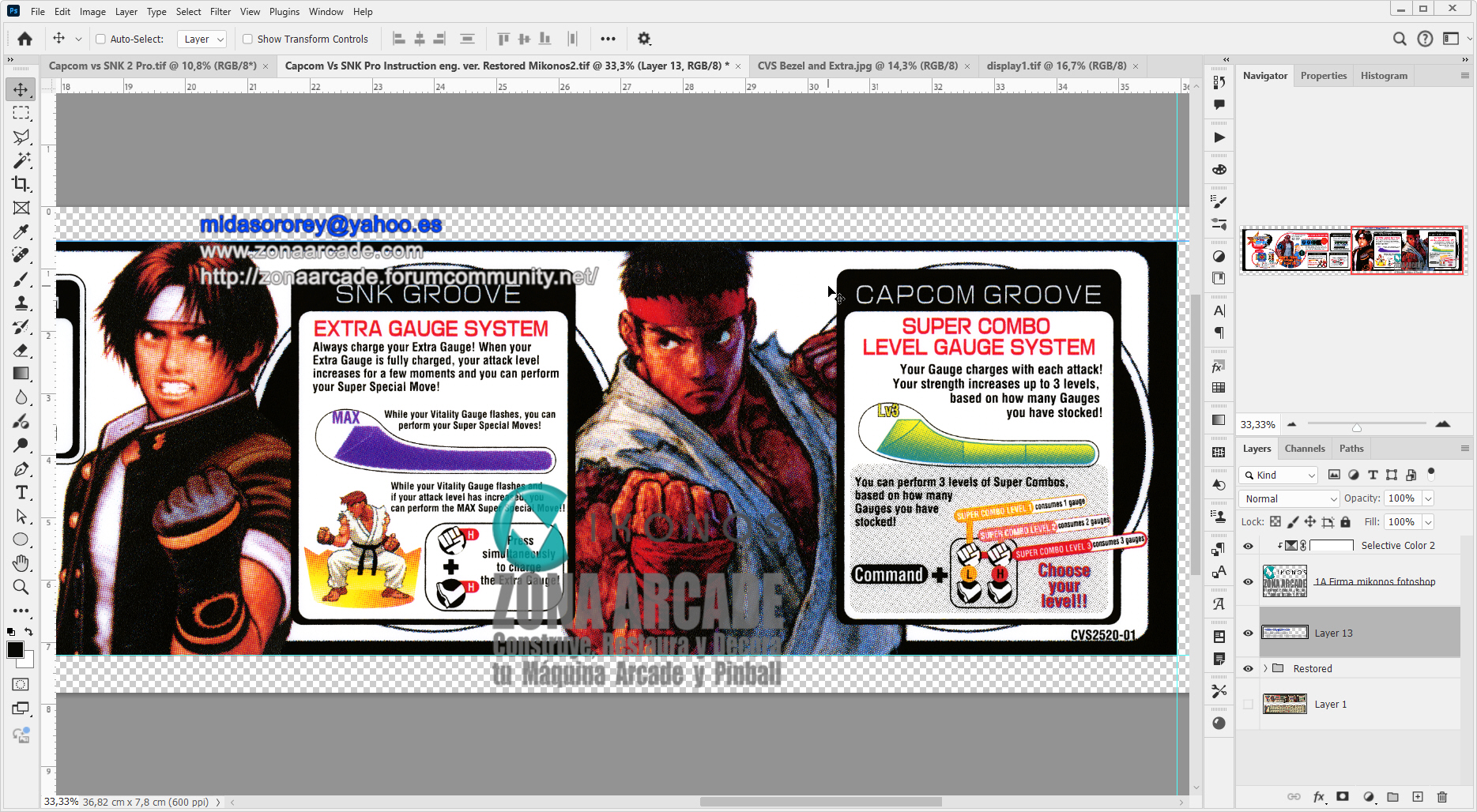The image size is (1477, 812).
Task: Enable the Auto-Select checkbox
Action: 101,39
